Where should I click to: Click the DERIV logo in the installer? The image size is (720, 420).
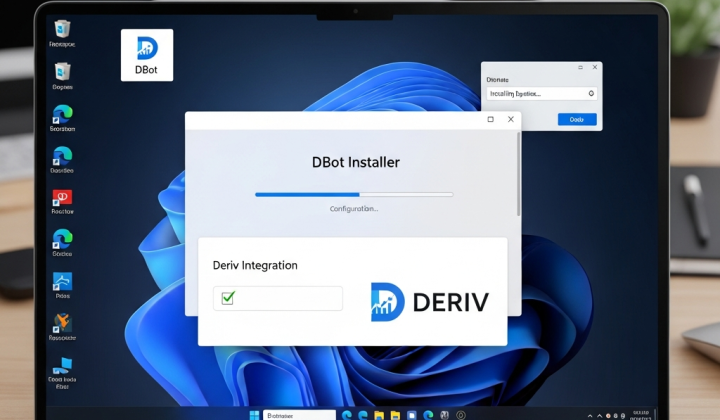click(x=430, y=302)
